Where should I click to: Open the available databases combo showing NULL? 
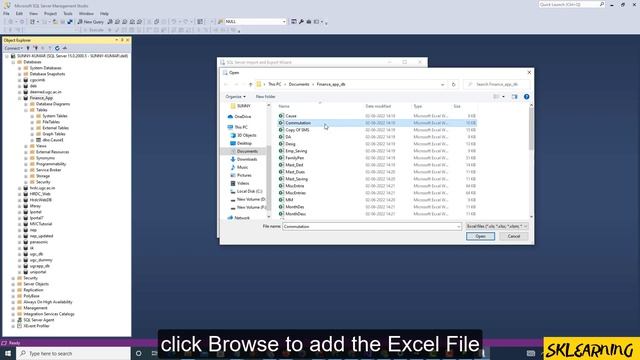(x=255, y=22)
